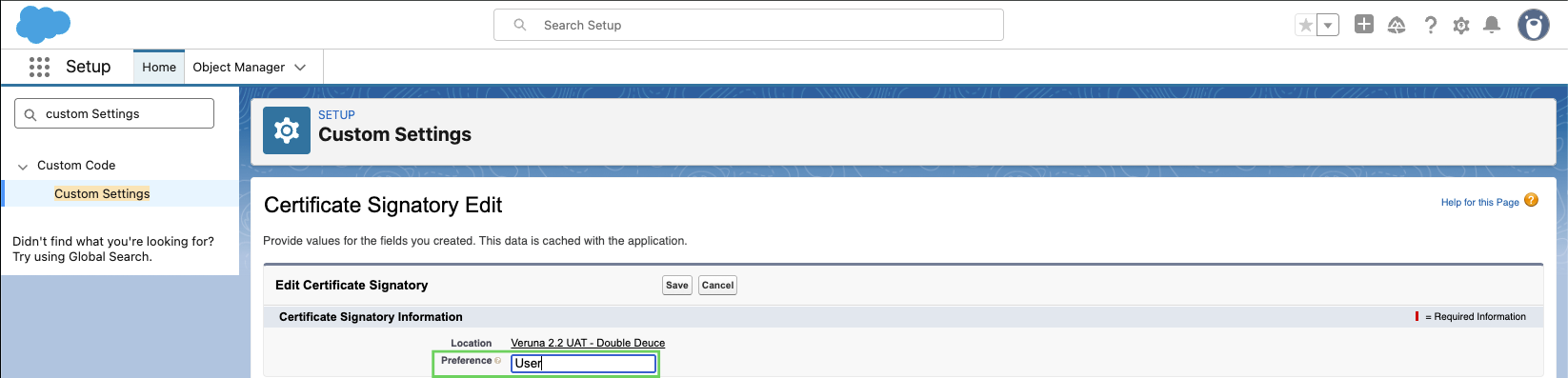1568x378 pixels.
Task: Click the Location field label
Action: (472, 343)
